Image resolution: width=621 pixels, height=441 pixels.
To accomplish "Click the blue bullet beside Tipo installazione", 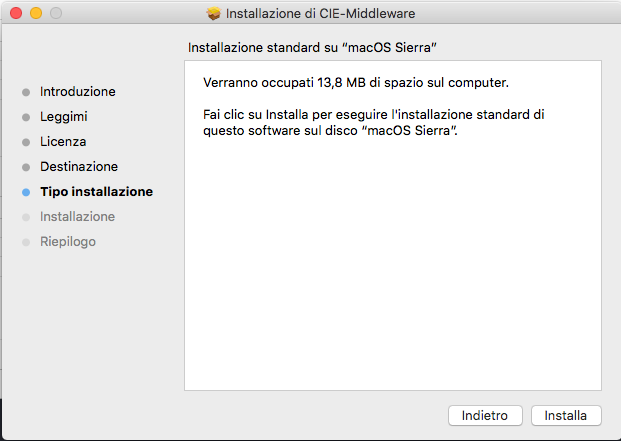I will (x=26, y=192).
